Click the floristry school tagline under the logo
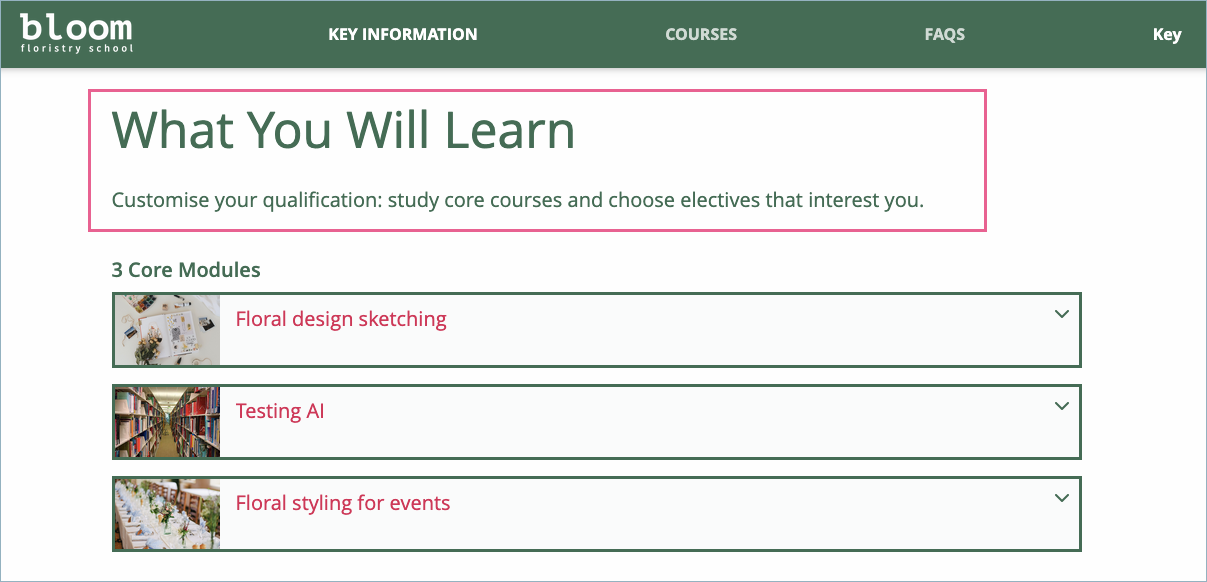 (76, 48)
